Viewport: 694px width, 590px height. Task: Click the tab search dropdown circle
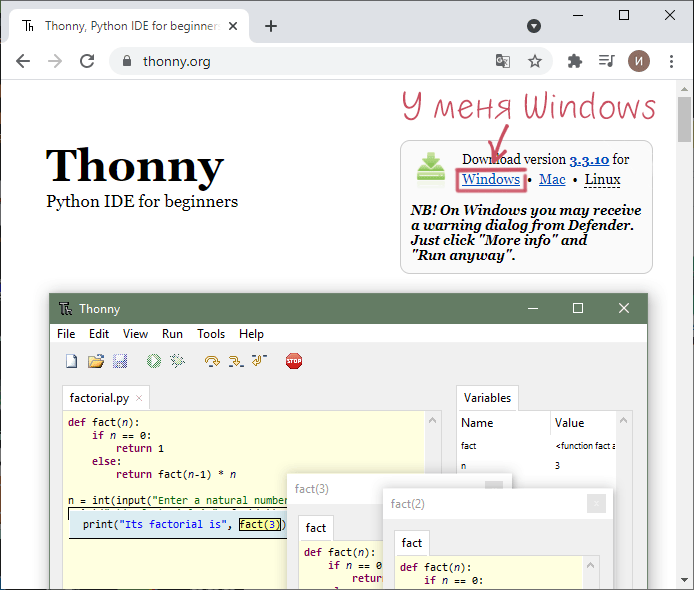tap(534, 26)
